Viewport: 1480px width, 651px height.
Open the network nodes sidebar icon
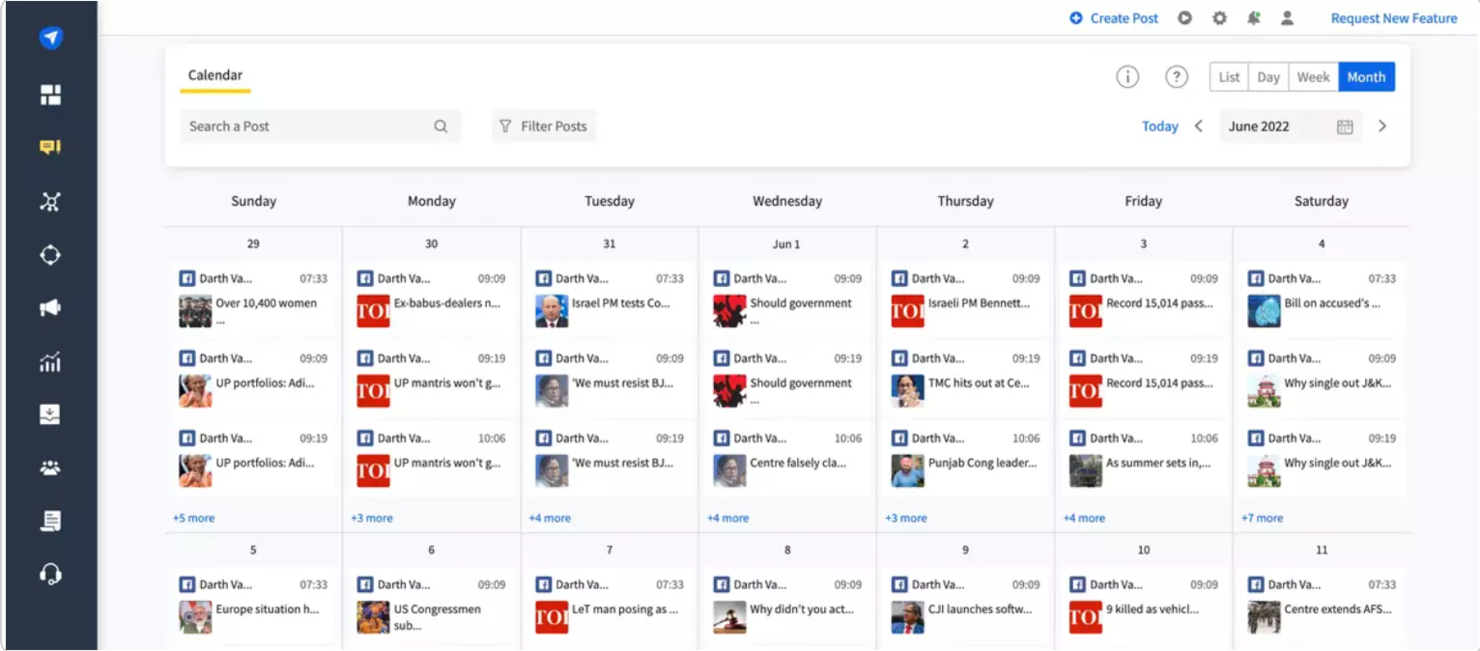(x=50, y=201)
